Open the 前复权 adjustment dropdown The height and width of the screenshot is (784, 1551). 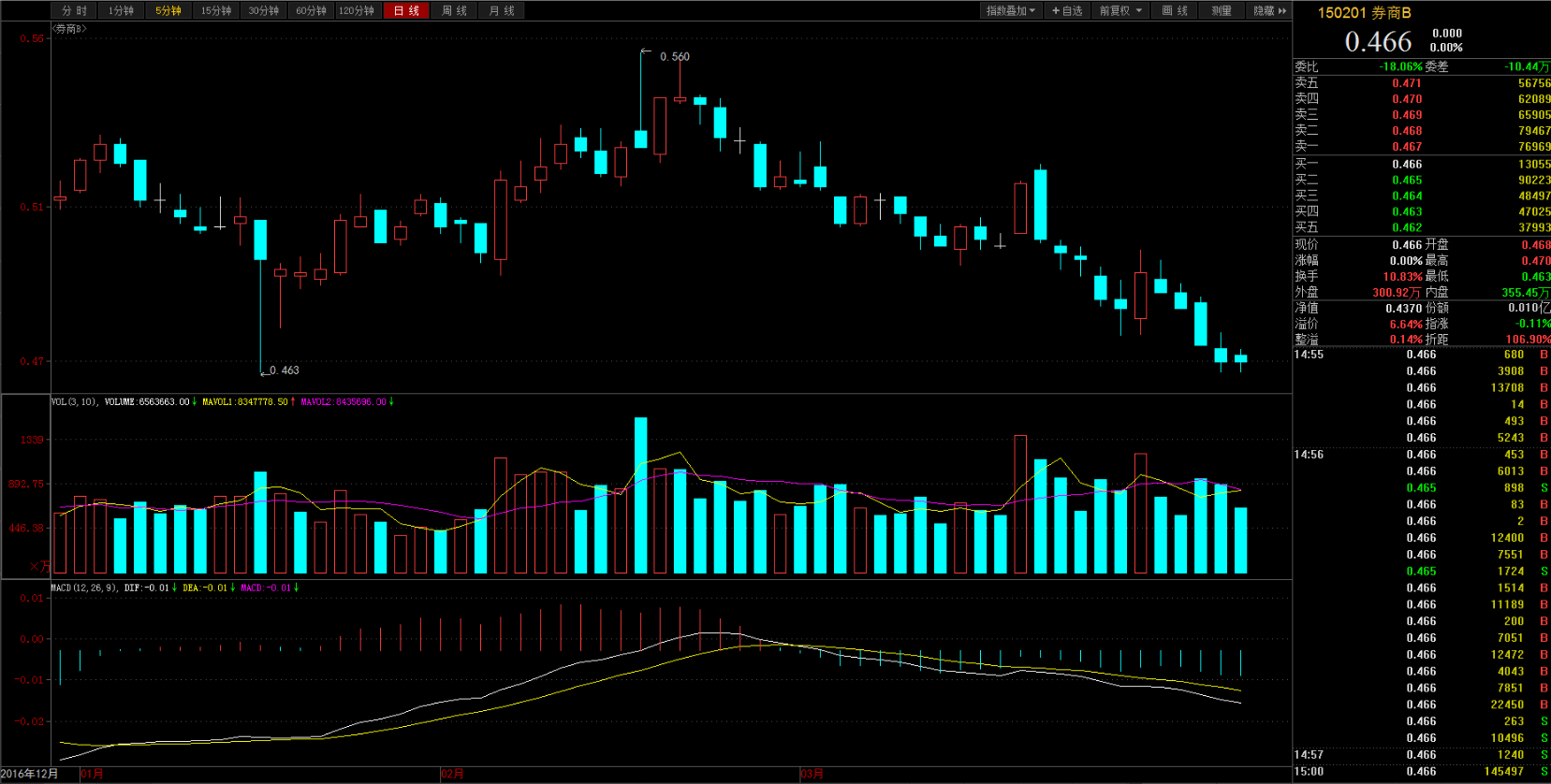pyautogui.click(x=1120, y=10)
